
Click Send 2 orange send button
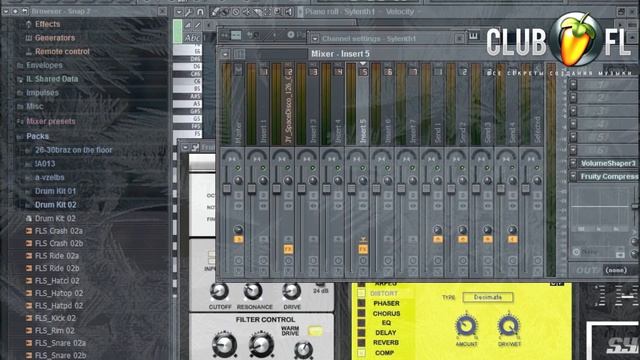point(462,240)
